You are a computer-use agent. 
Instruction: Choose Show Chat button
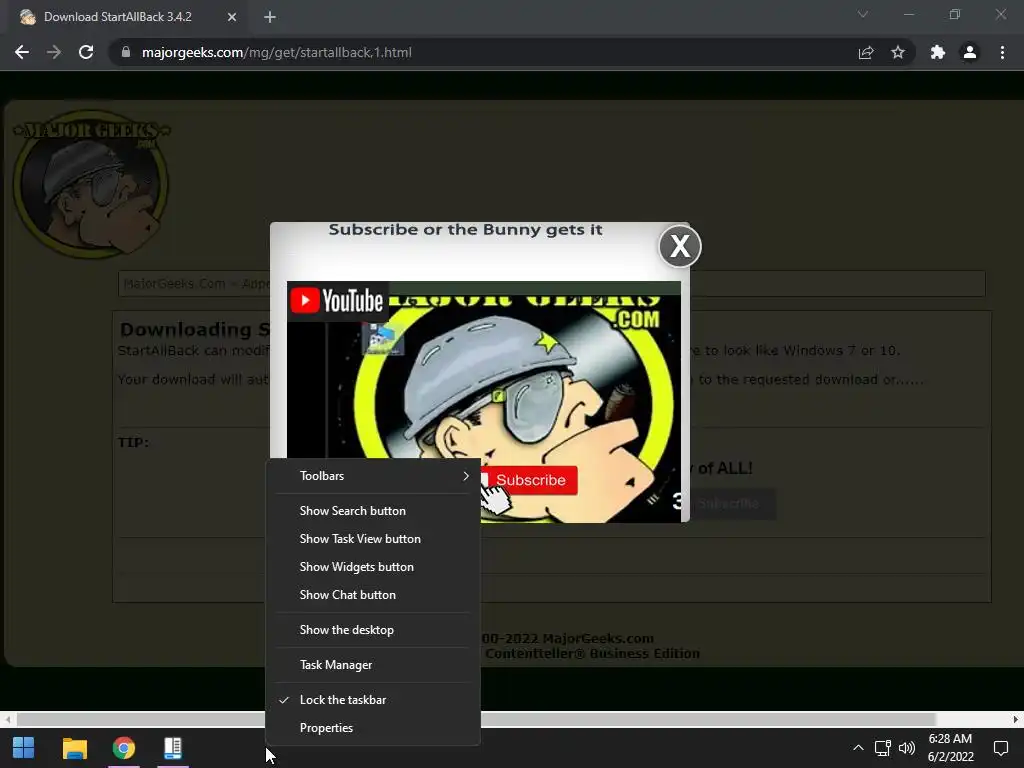click(373, 595)
